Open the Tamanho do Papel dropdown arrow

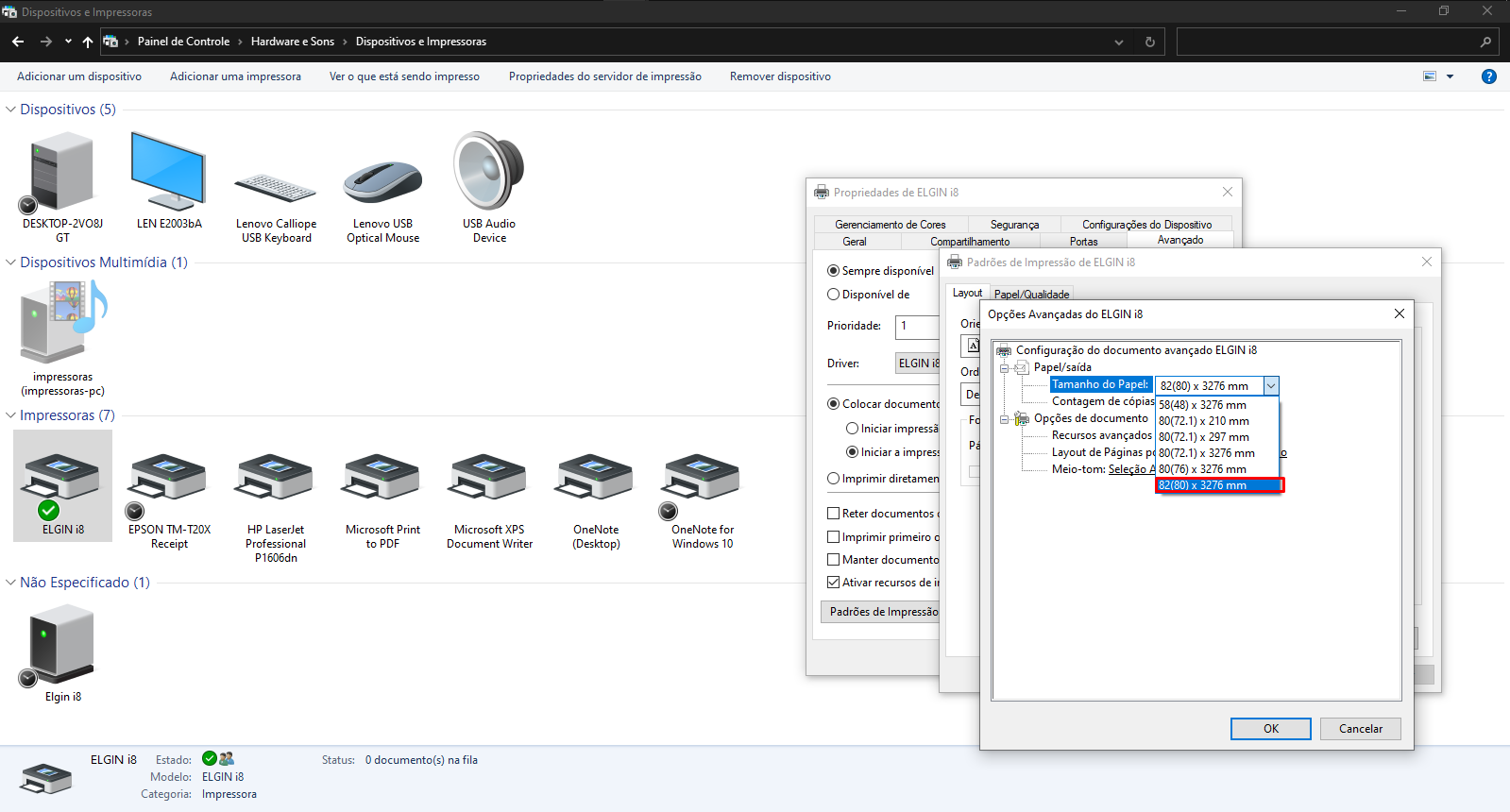[x=1271, y=386]
